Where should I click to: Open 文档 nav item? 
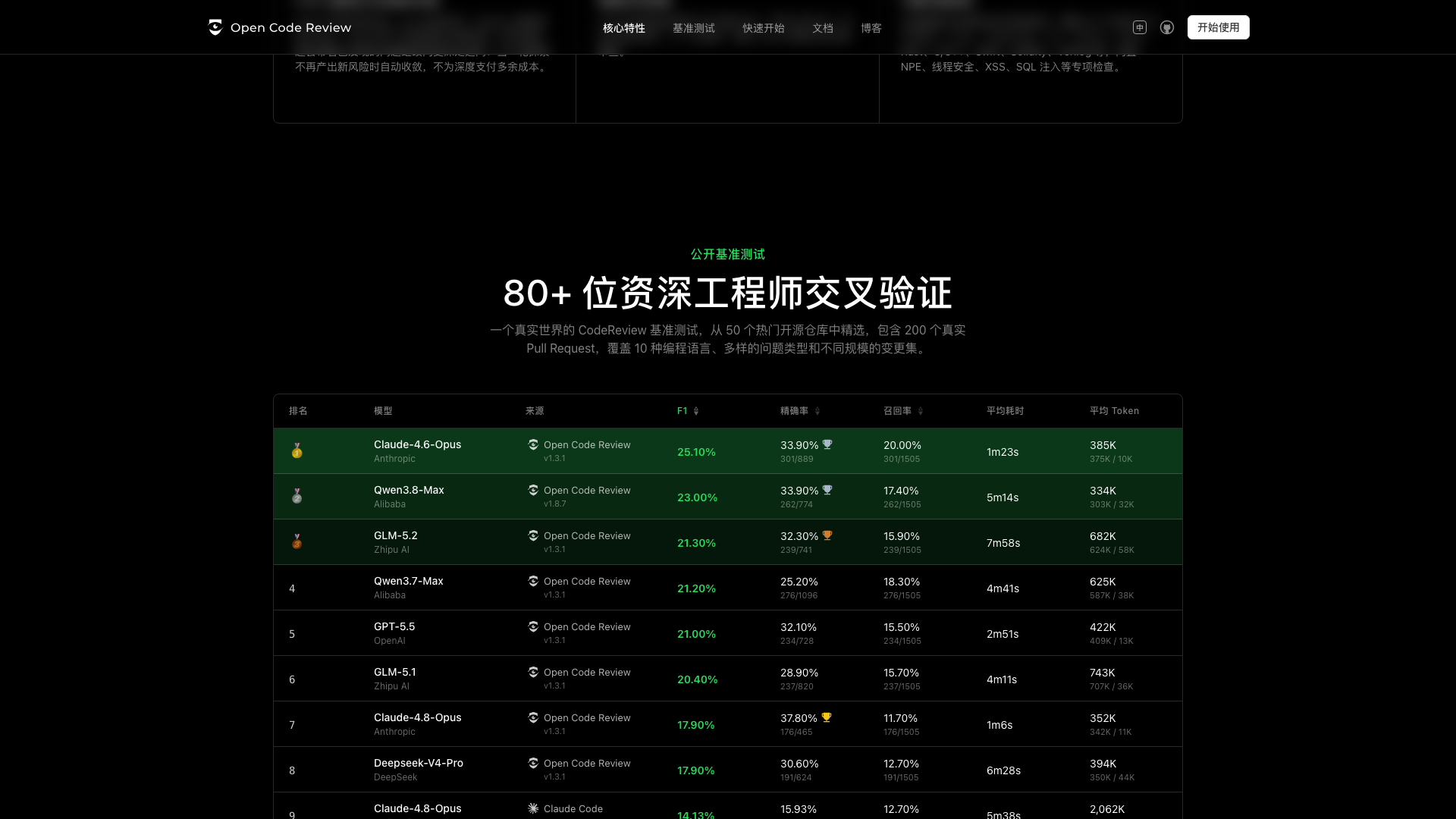click(x=823, y=28)
